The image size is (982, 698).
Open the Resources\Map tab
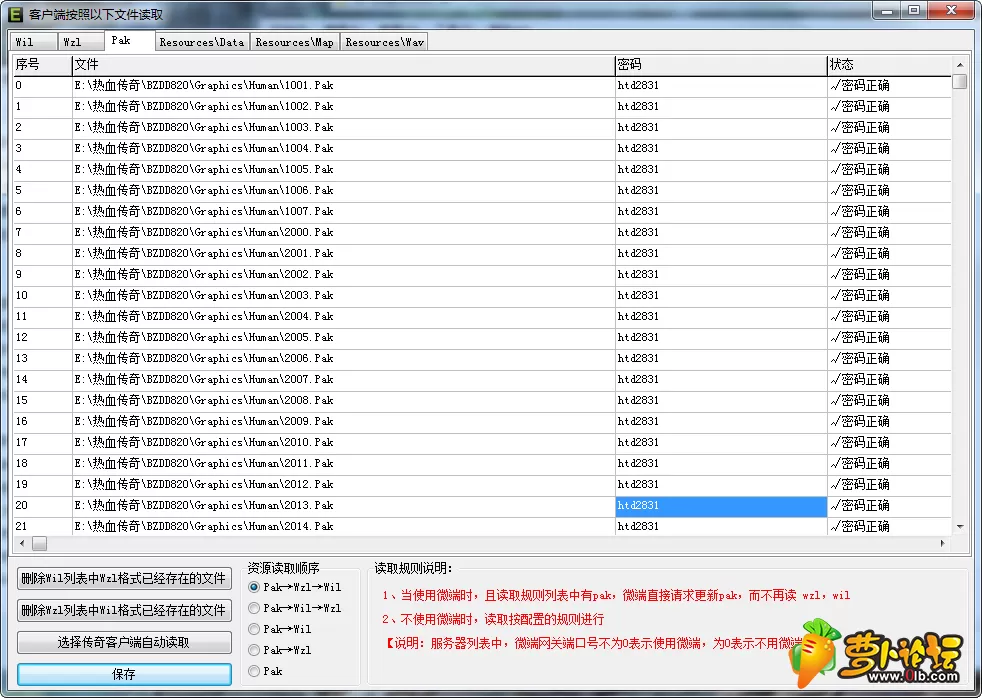(x=294, y=42)
